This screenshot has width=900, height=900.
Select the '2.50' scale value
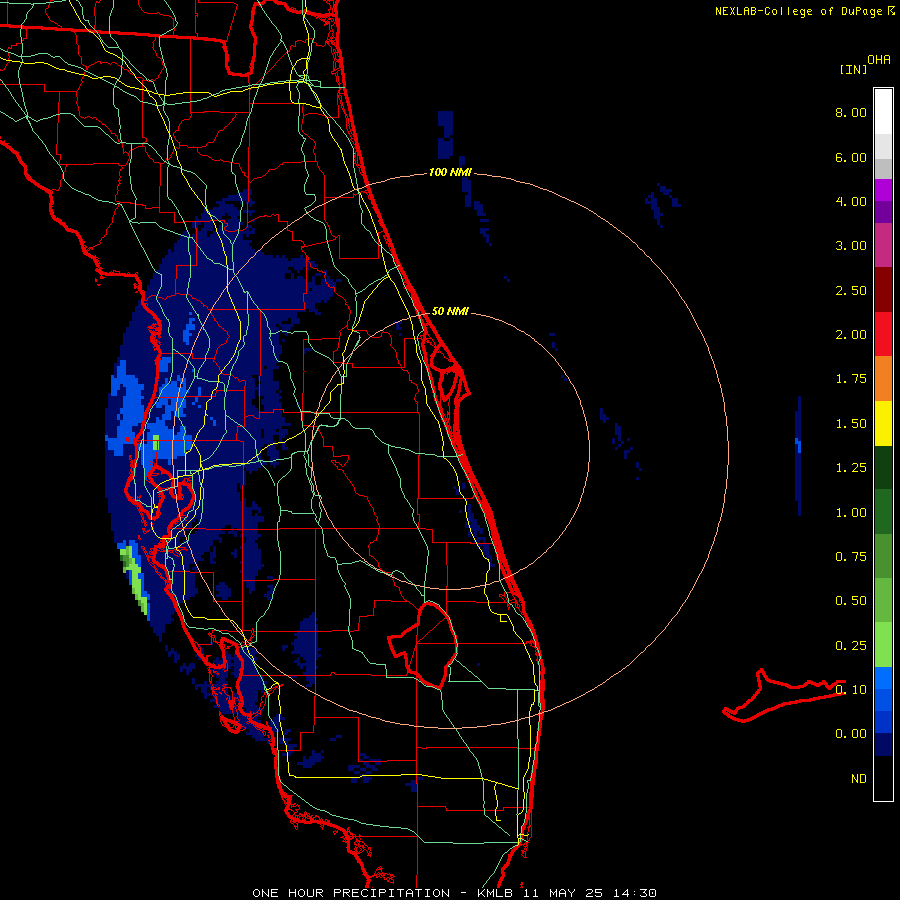click(x=851, y=290)
